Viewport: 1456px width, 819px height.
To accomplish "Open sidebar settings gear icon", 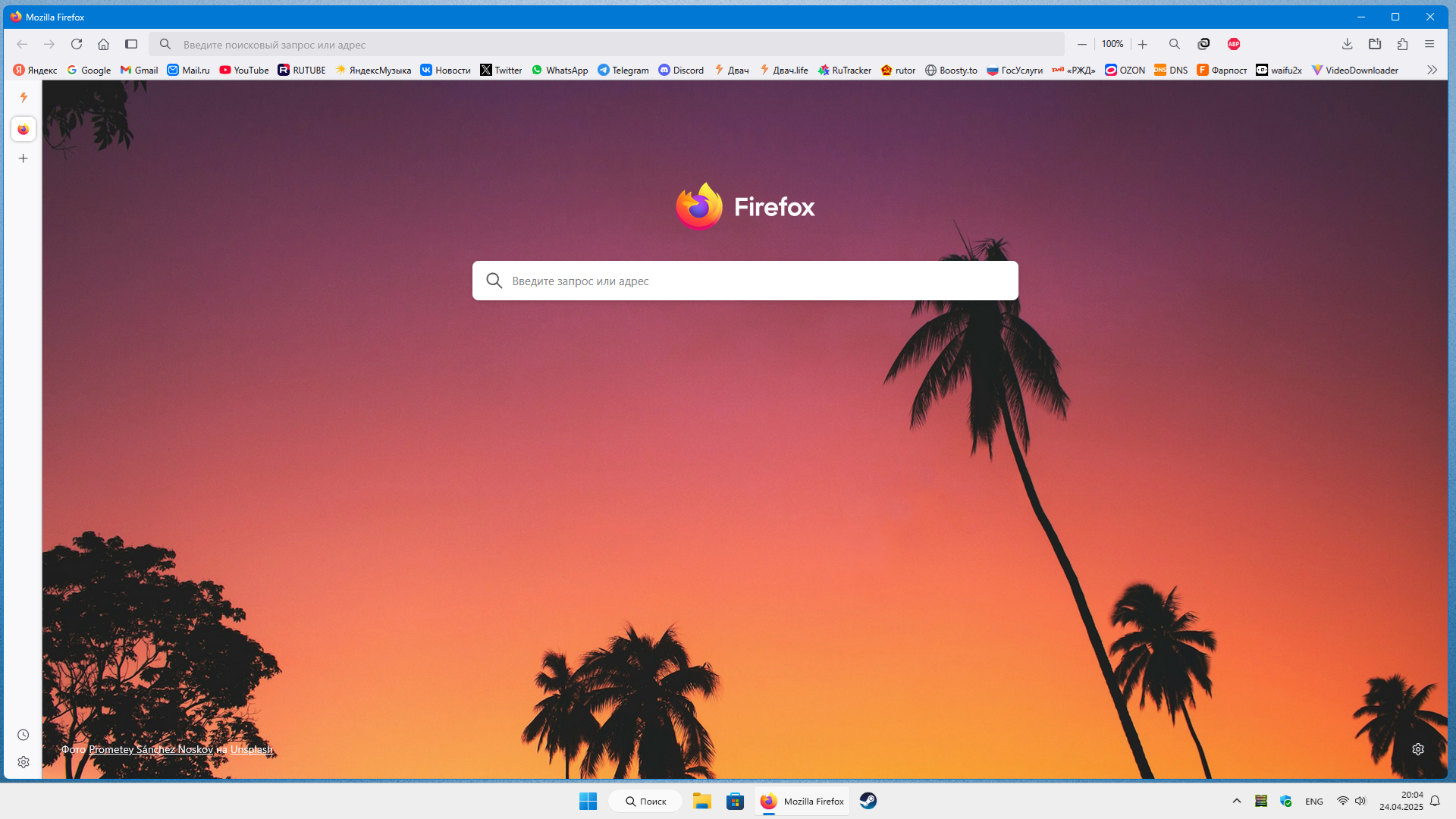I will click(x=24, y=762).
